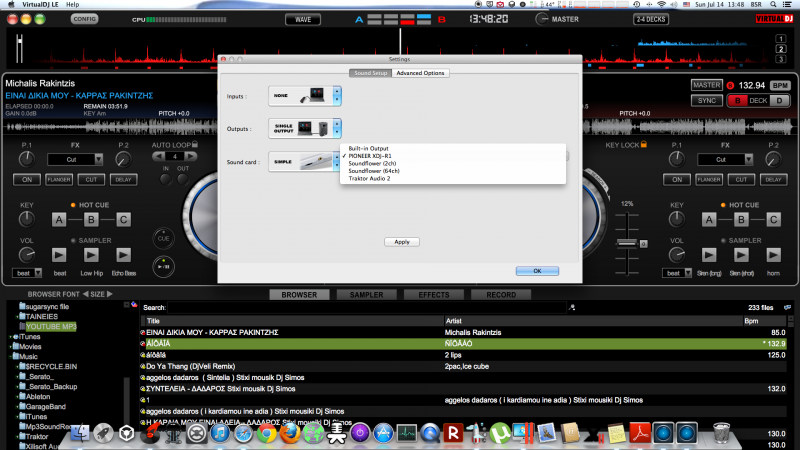Open the Outputs selector in Settings
Viewport: 800px width, 450px height.
tap(305, 129)
